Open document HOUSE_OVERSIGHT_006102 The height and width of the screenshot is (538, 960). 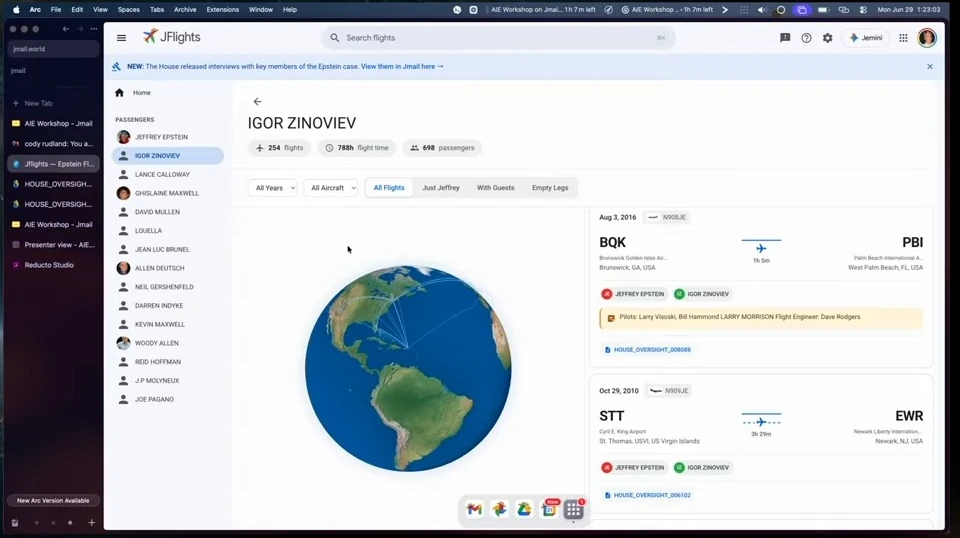[x=647, y=495]
